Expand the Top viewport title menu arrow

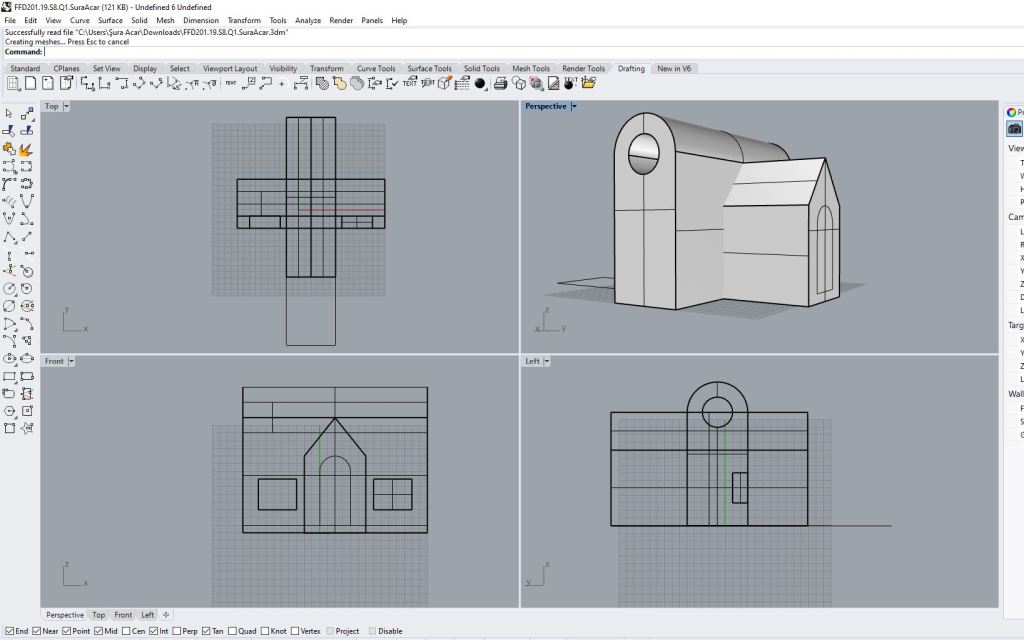[x=67, y=106]
